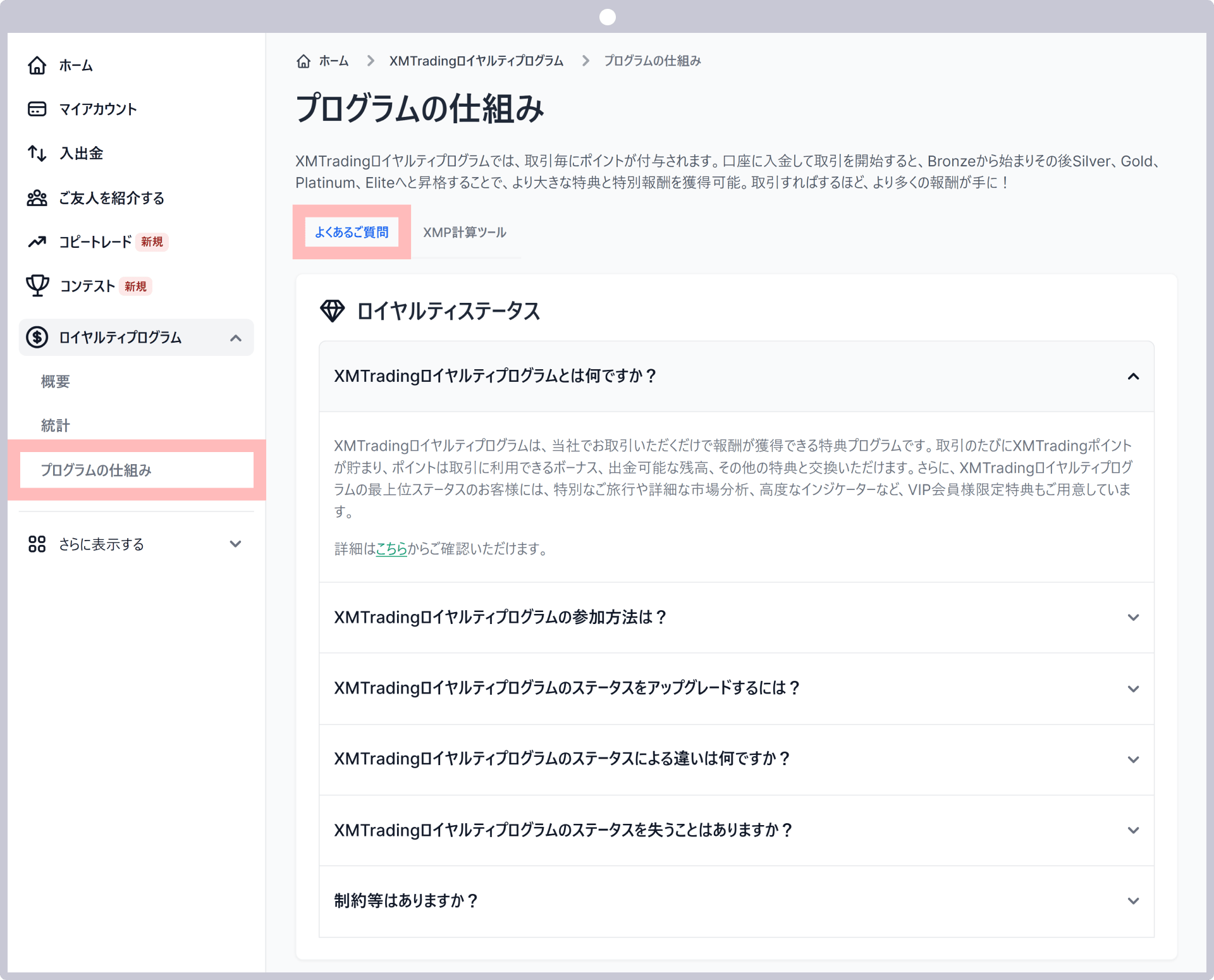Image resolution: width=1214 pixels, height=980 pixels.
Task: Click the 制約等はありますか？ question text
Action: (x=406, y=900)
